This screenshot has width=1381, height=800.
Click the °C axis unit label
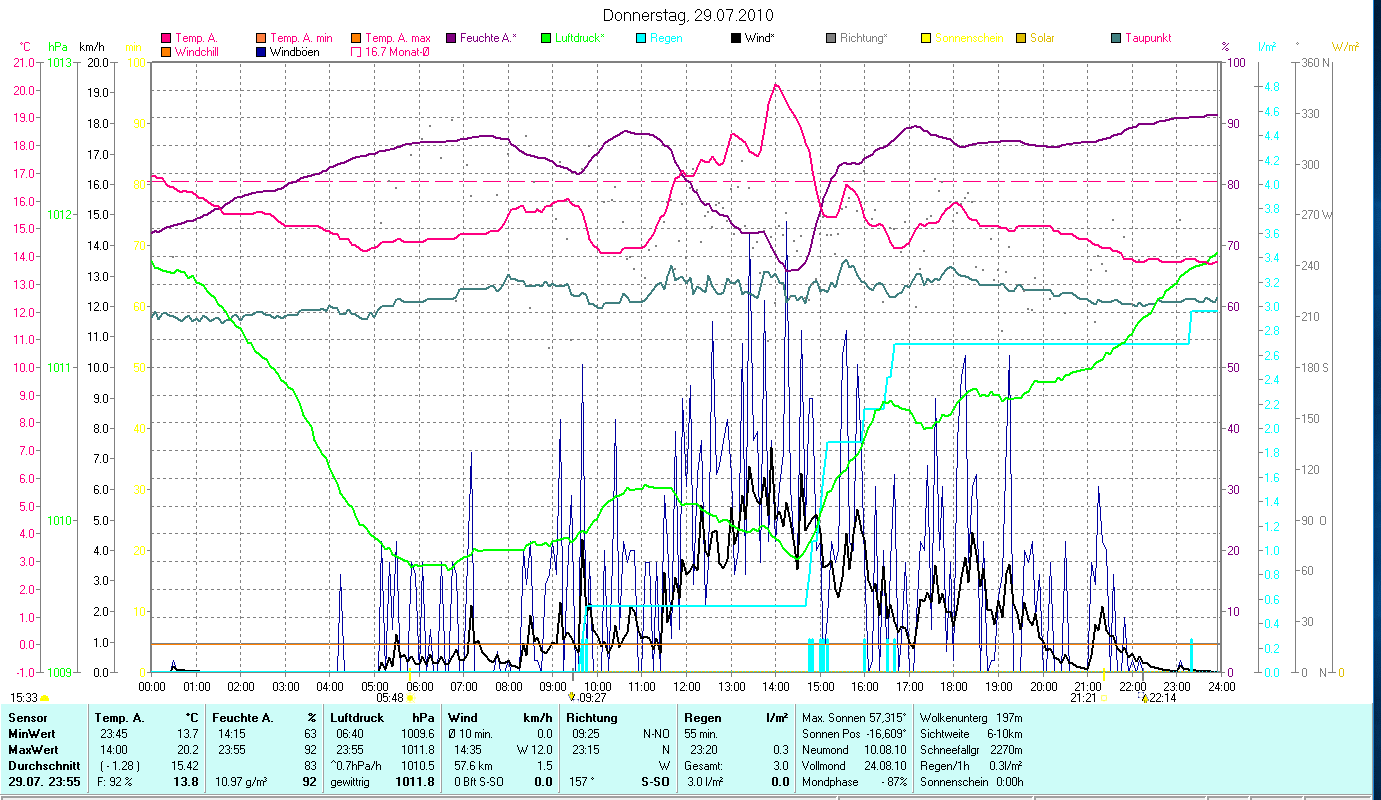pos(25,46)
